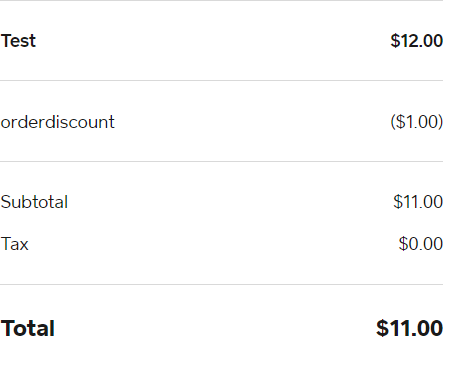Select the $11.00 subtotal amount

pos(418,202)
